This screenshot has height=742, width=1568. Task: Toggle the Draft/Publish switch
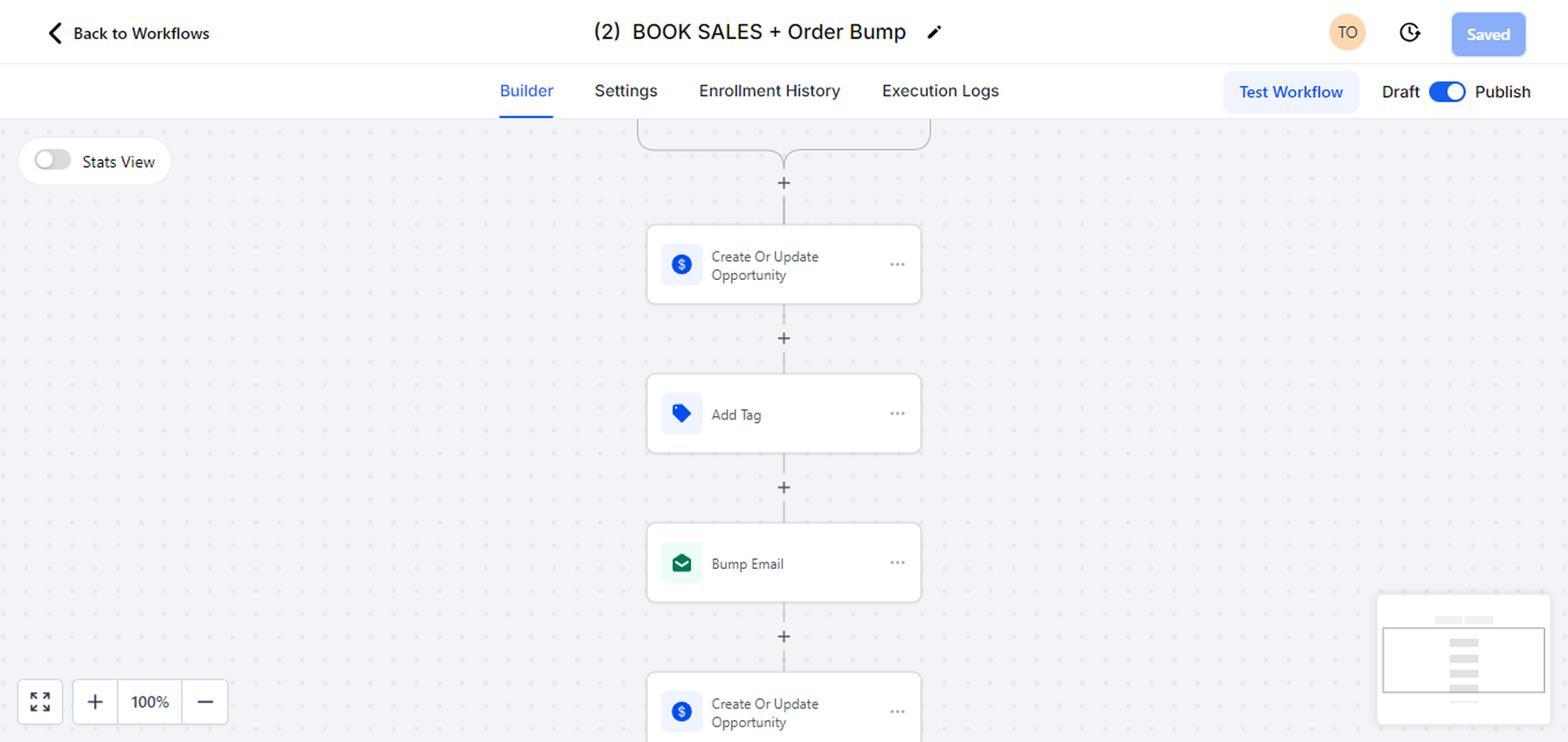[x=1447, y=91]
